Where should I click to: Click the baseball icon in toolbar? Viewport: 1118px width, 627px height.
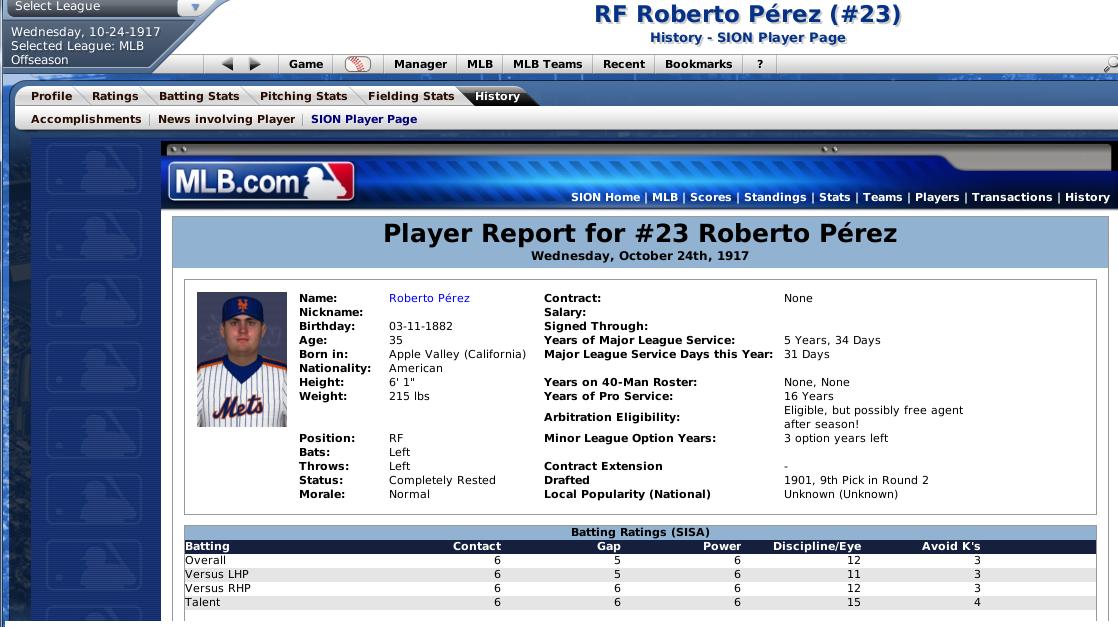click(357, 64)
